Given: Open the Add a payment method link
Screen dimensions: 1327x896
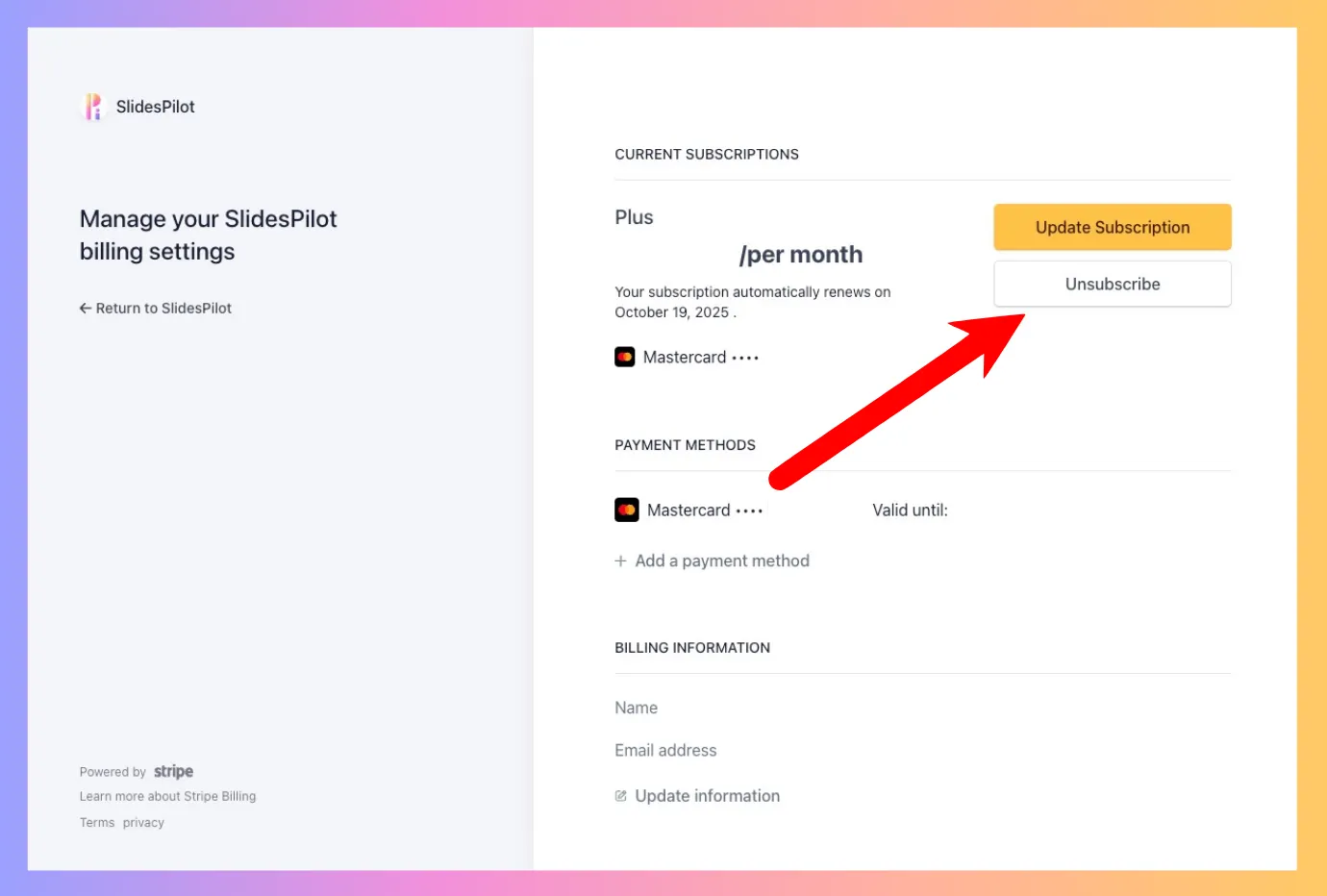Looking at the screenshot, I should pos(722,561).
